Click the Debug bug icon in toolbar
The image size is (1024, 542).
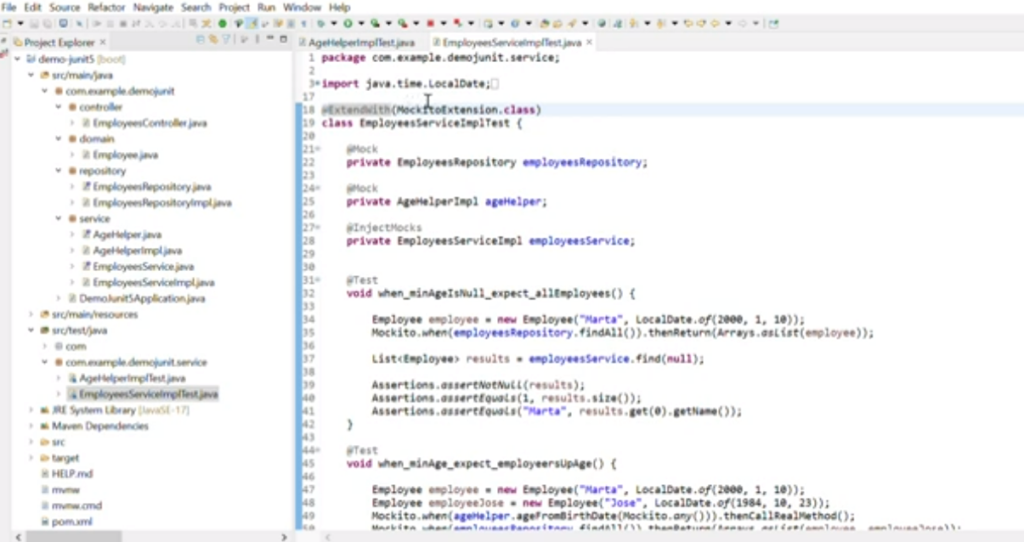tap(322, 22)
